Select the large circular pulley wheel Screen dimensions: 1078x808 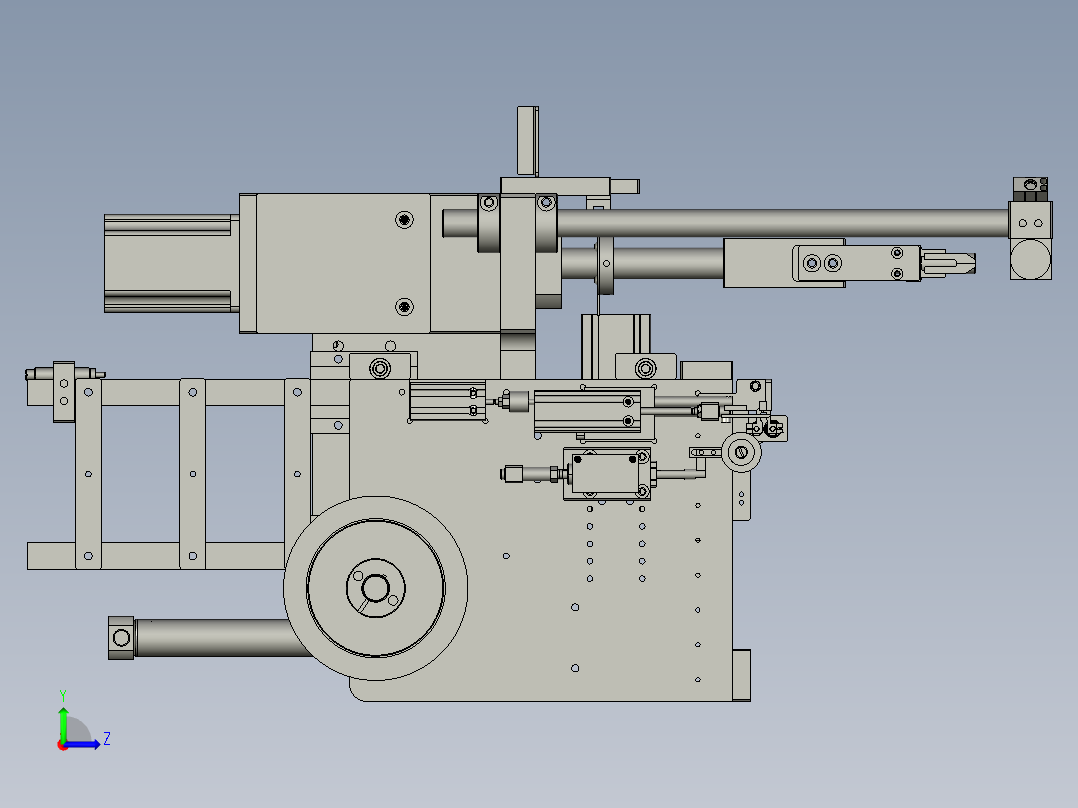[x=375, y=589]
